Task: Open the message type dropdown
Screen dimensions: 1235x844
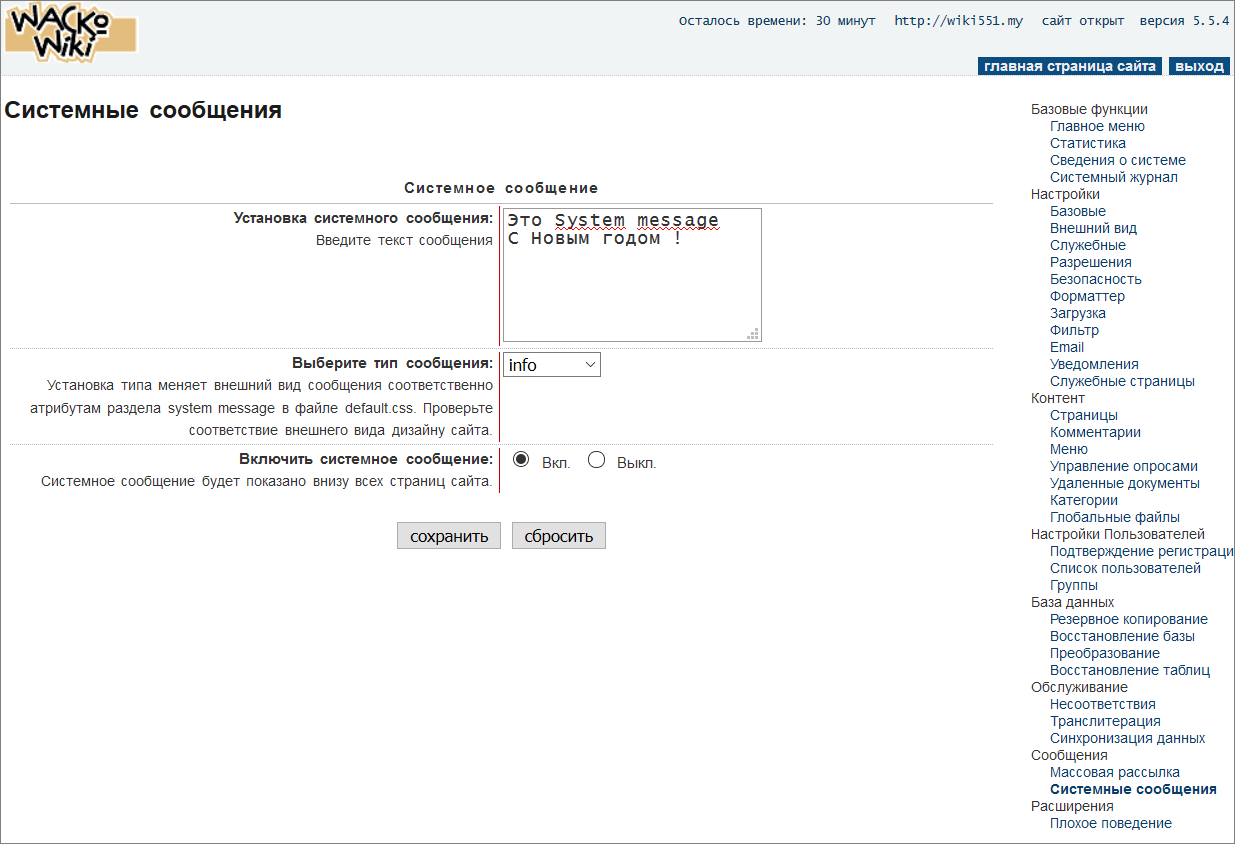Action: point(551,365)
